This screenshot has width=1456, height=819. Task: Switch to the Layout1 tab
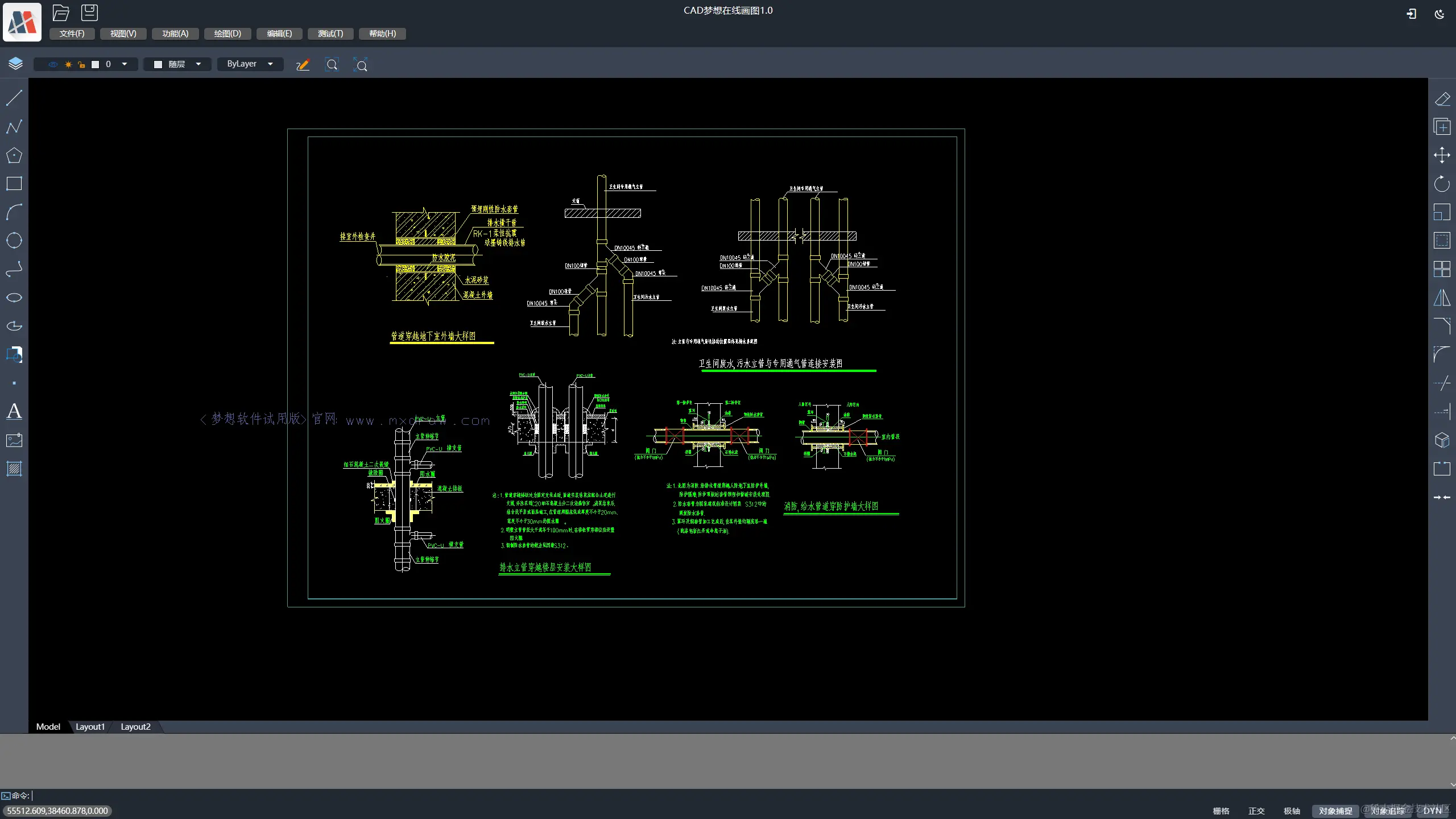click(90, 727)
